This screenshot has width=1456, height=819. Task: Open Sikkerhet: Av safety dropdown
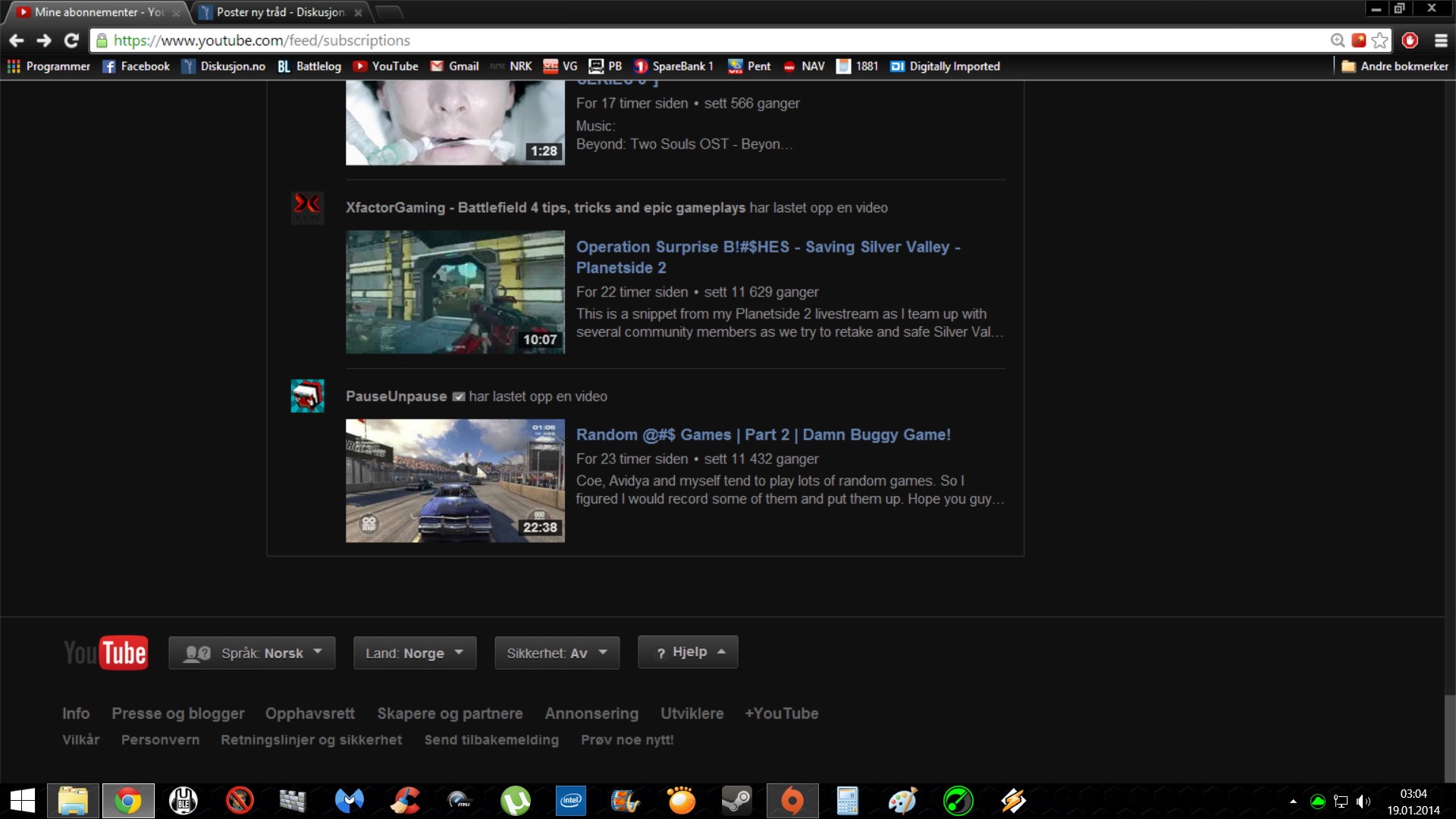(557, 653)
